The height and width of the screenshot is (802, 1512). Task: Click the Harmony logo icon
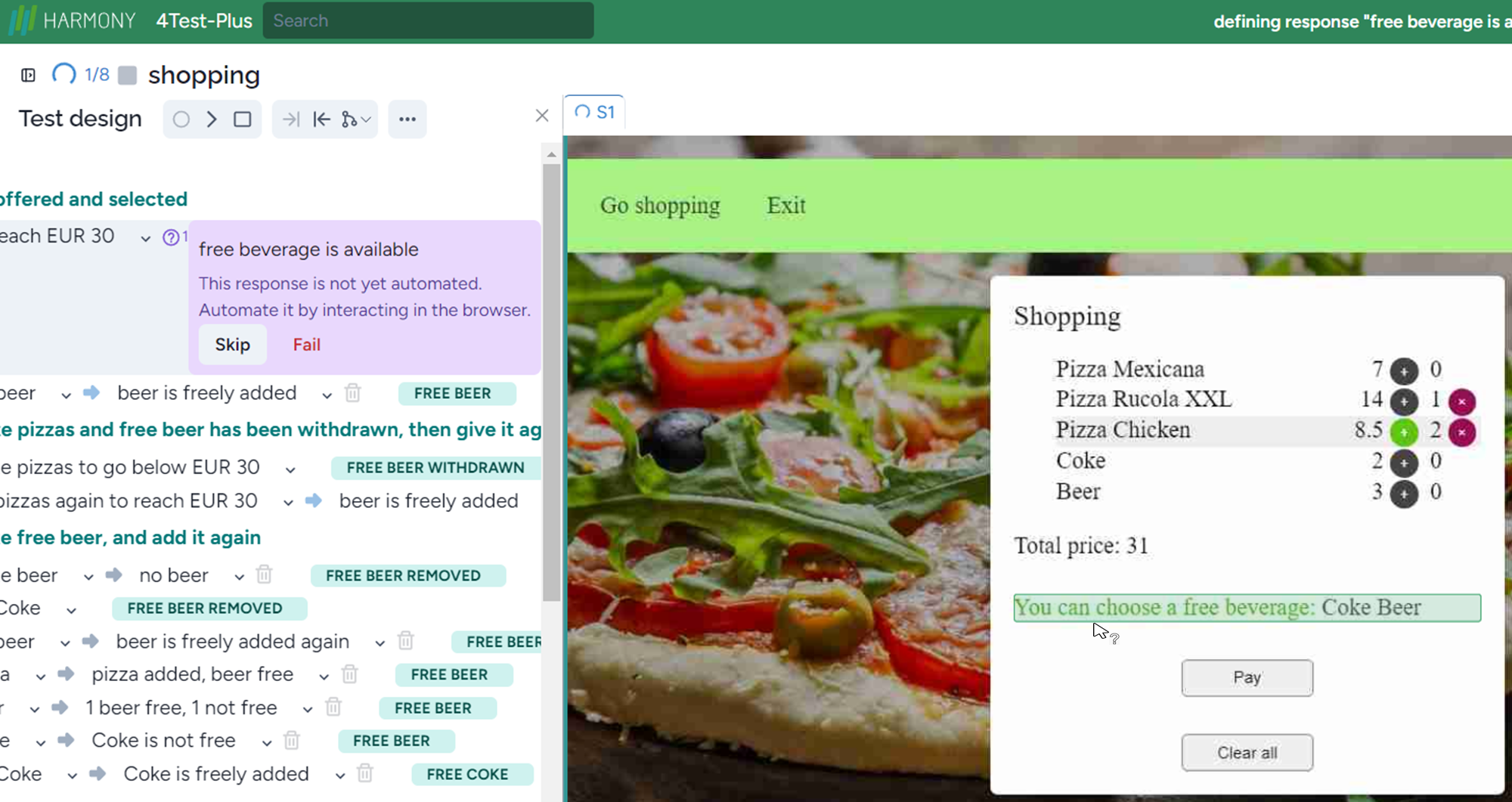22,20
